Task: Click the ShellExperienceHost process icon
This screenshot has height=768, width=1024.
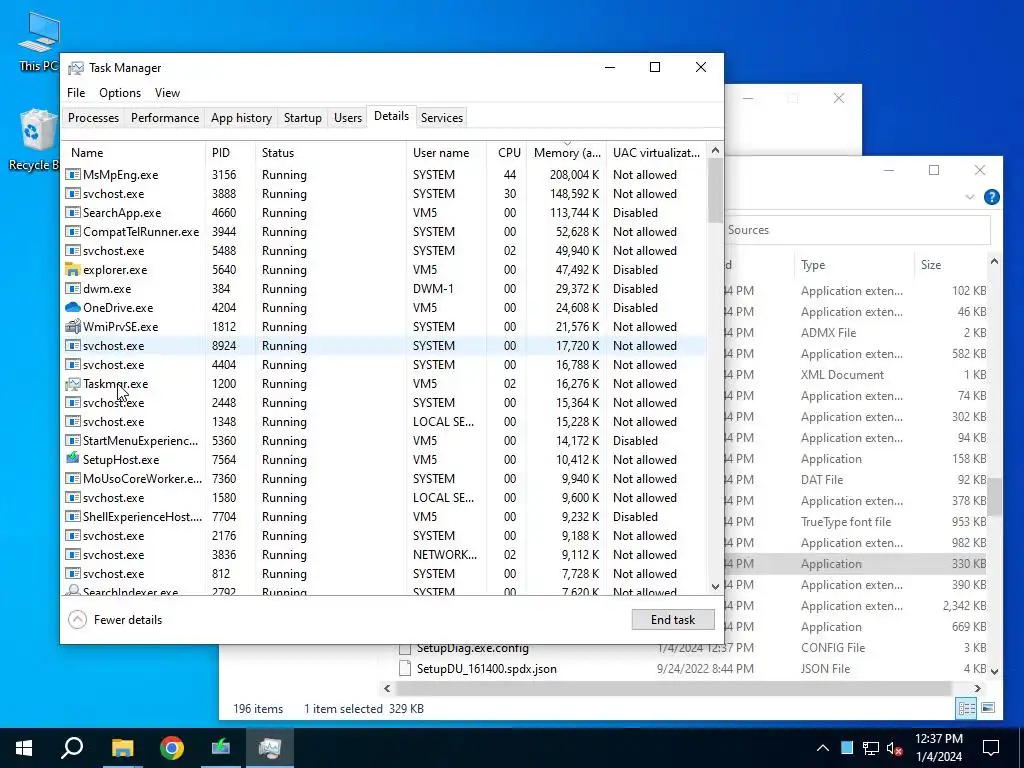Action: pyautogui.click(x=72, y=517)
